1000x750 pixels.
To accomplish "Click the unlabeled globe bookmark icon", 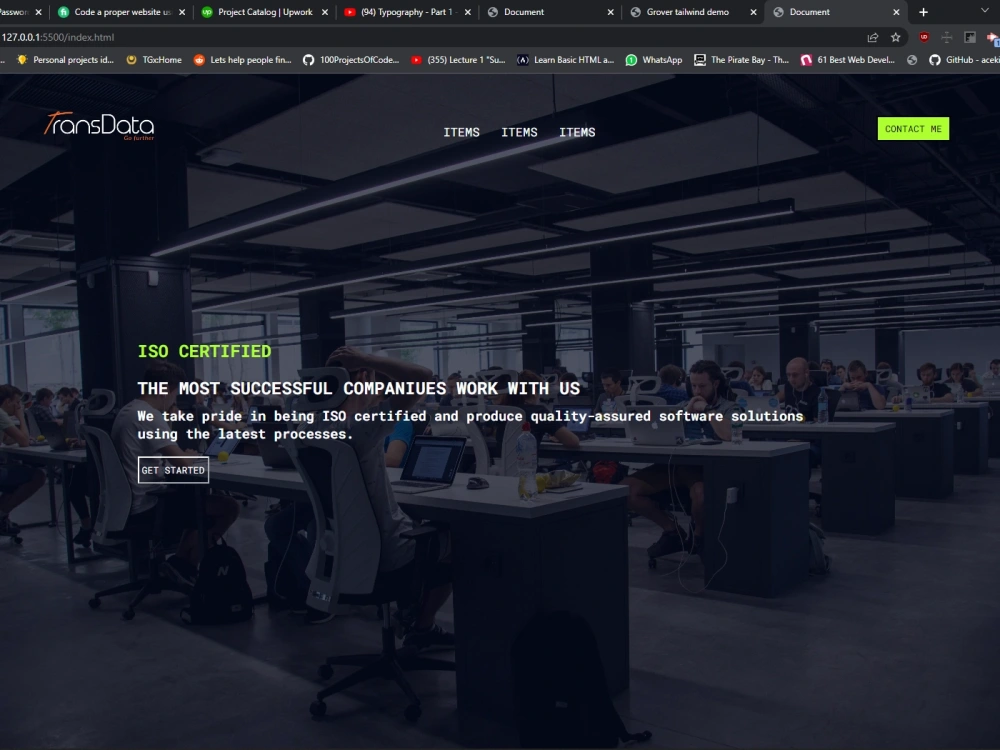I will point(912,60).
